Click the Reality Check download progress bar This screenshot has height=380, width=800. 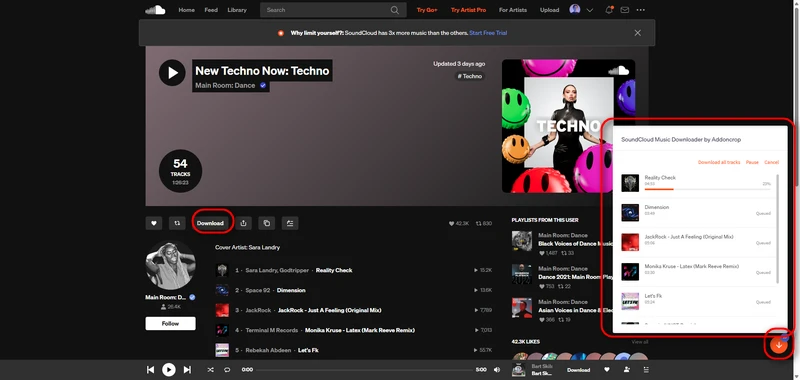point(708,189)
